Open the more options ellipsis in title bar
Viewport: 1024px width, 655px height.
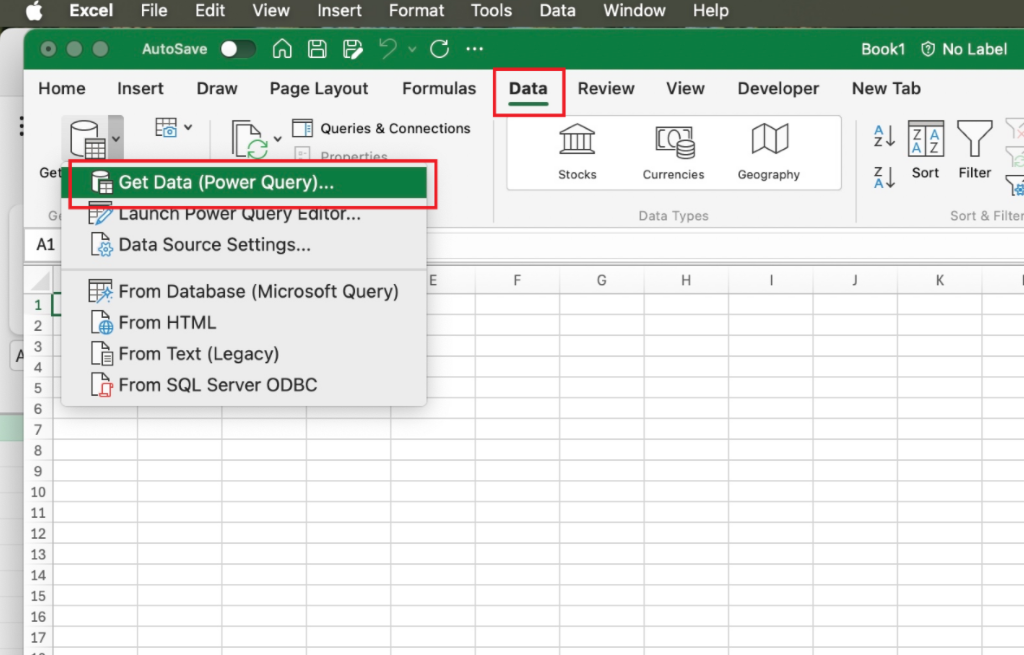475,49
